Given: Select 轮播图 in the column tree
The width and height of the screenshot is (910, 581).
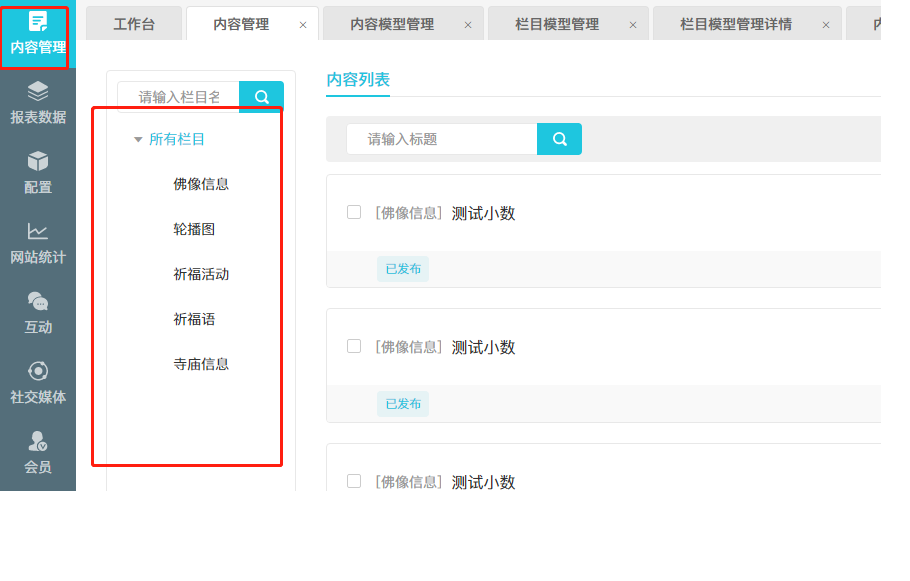Looking at the screenshot, I should 194,229.
